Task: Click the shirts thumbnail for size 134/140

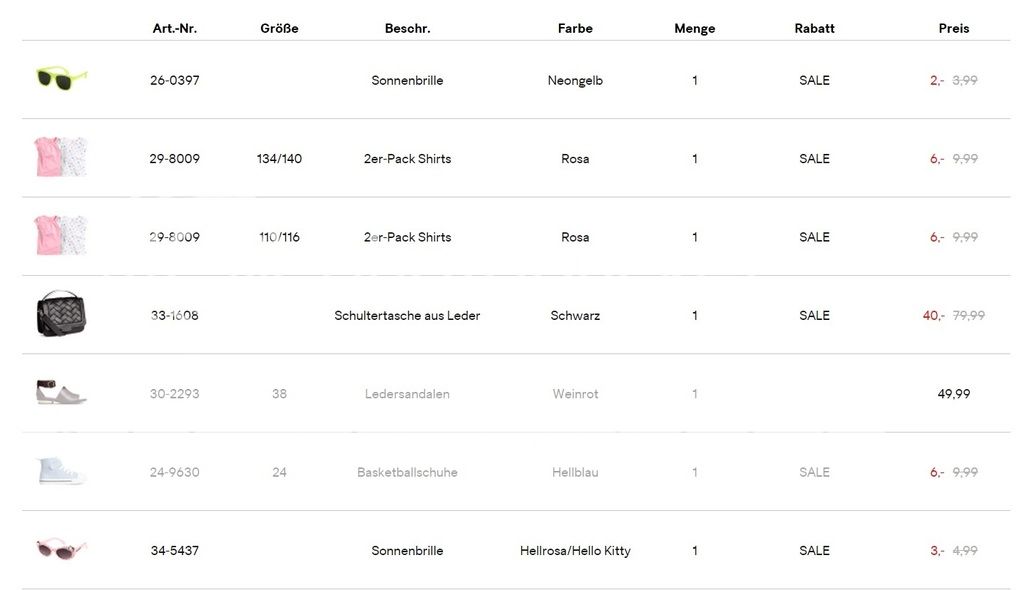Action: [62, 158]
